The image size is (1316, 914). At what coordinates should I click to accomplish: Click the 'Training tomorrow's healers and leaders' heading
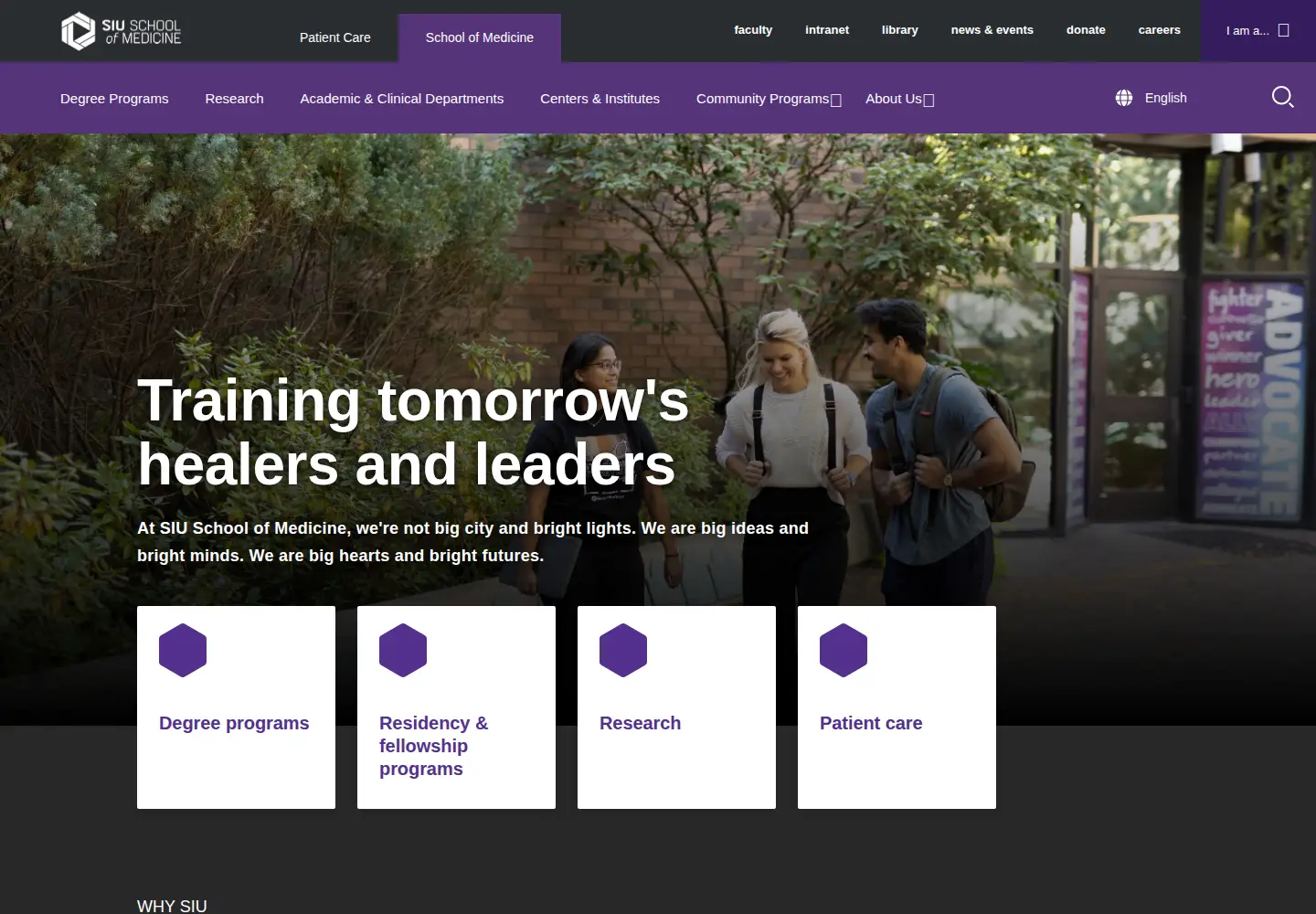point(413,432)
